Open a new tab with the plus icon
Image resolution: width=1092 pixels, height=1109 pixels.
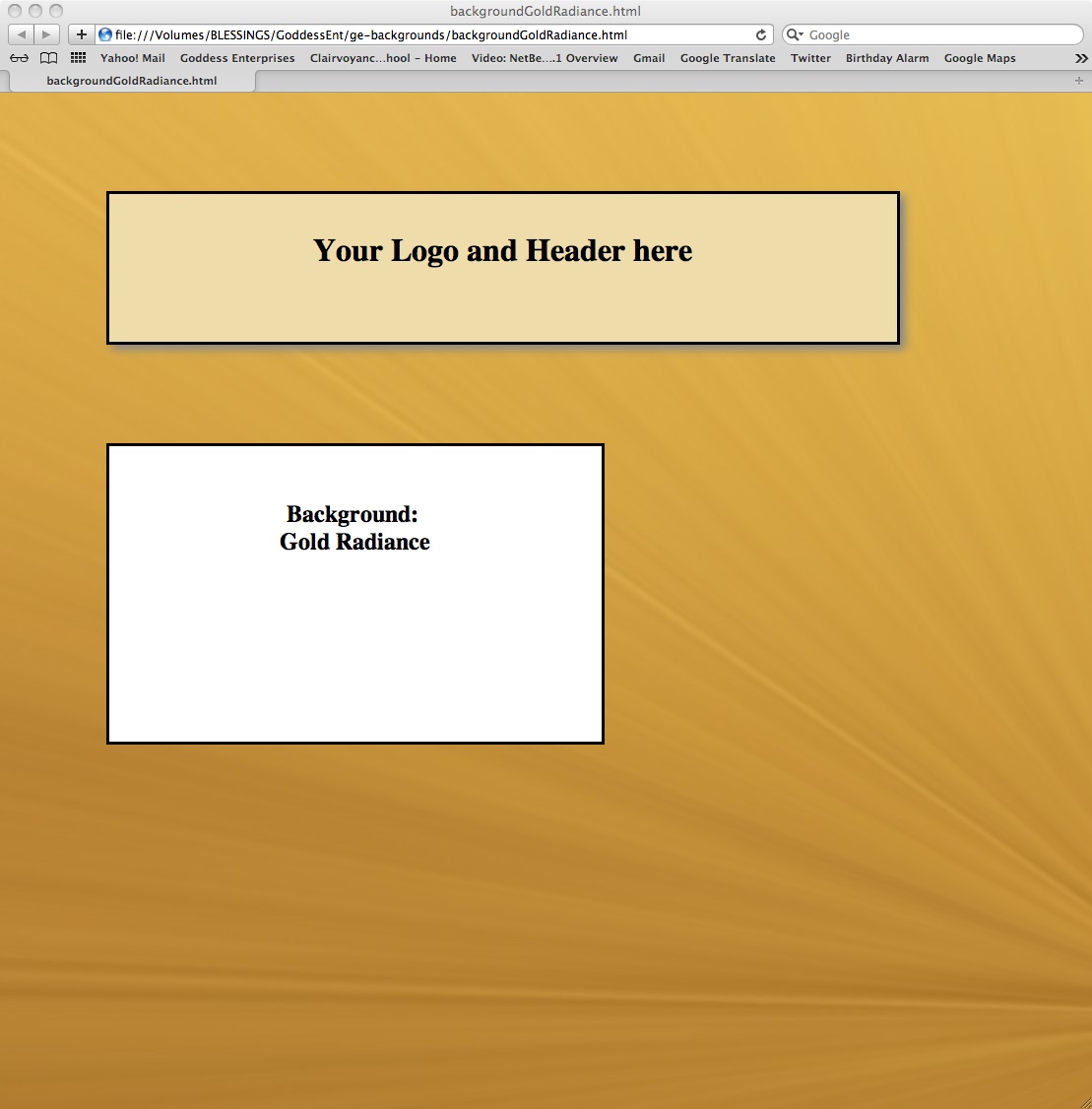1078,81
